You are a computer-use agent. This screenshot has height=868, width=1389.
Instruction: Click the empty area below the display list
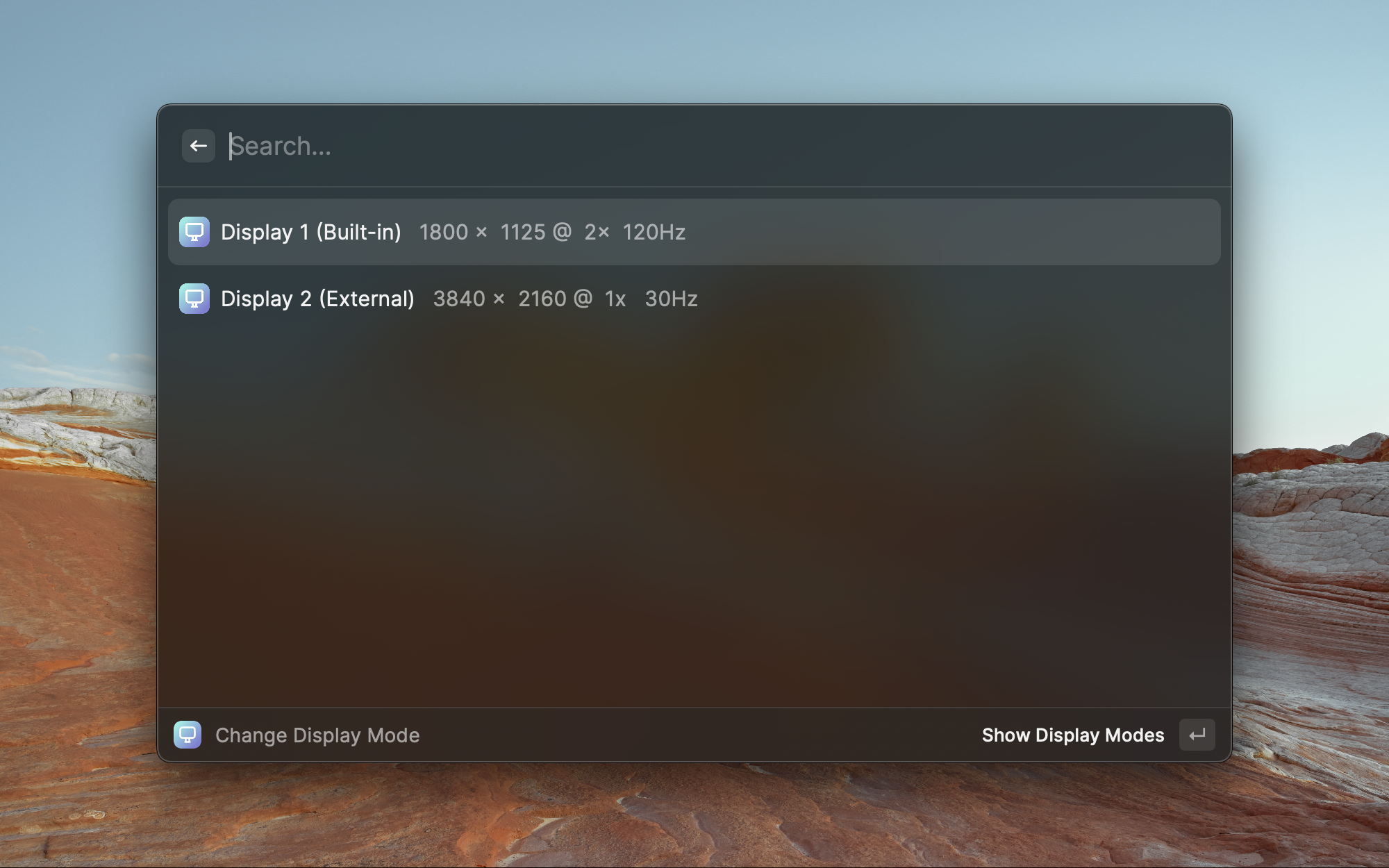point(694,514)
